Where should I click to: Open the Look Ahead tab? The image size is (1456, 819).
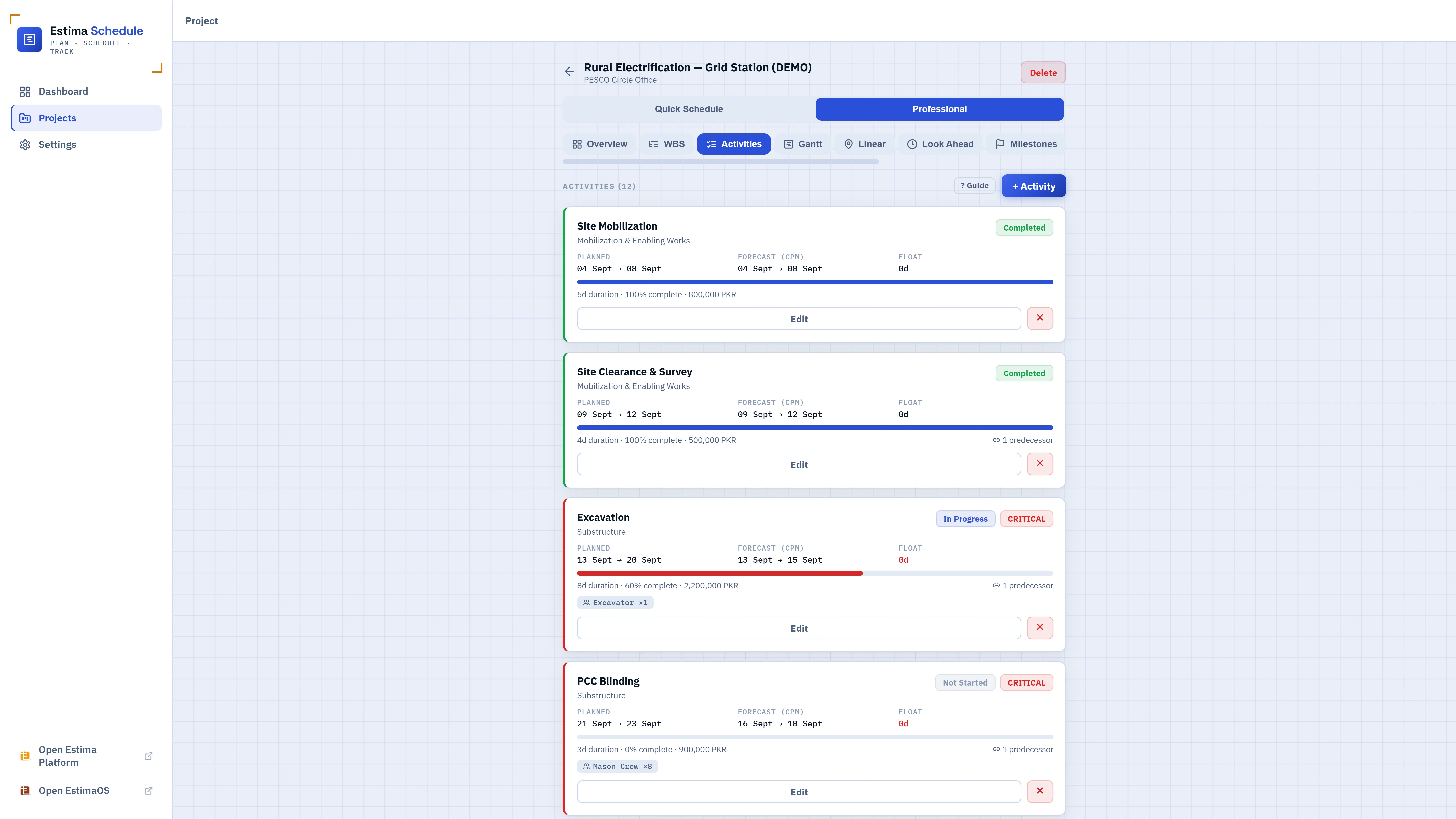coord(940,144)
